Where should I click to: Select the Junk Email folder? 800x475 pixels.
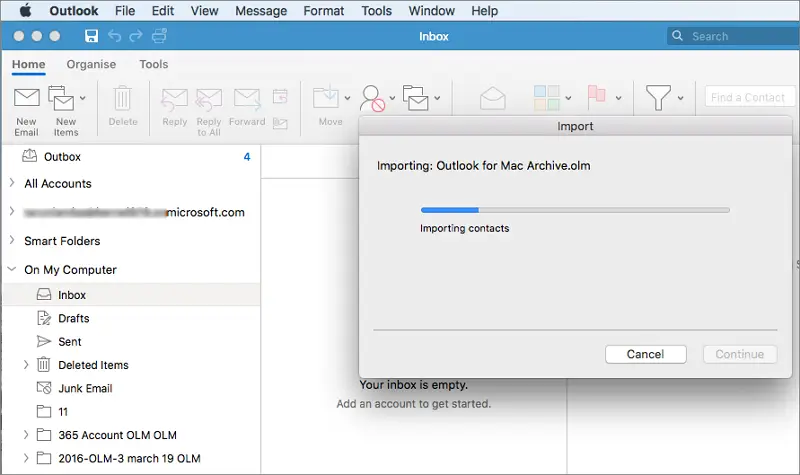coord(132,388)
